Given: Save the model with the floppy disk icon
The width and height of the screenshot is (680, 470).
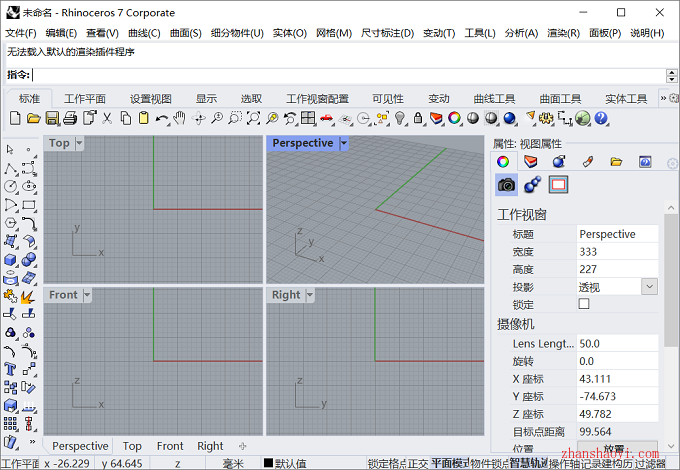Looking at the screenshot, I should (x=52, y=118).
